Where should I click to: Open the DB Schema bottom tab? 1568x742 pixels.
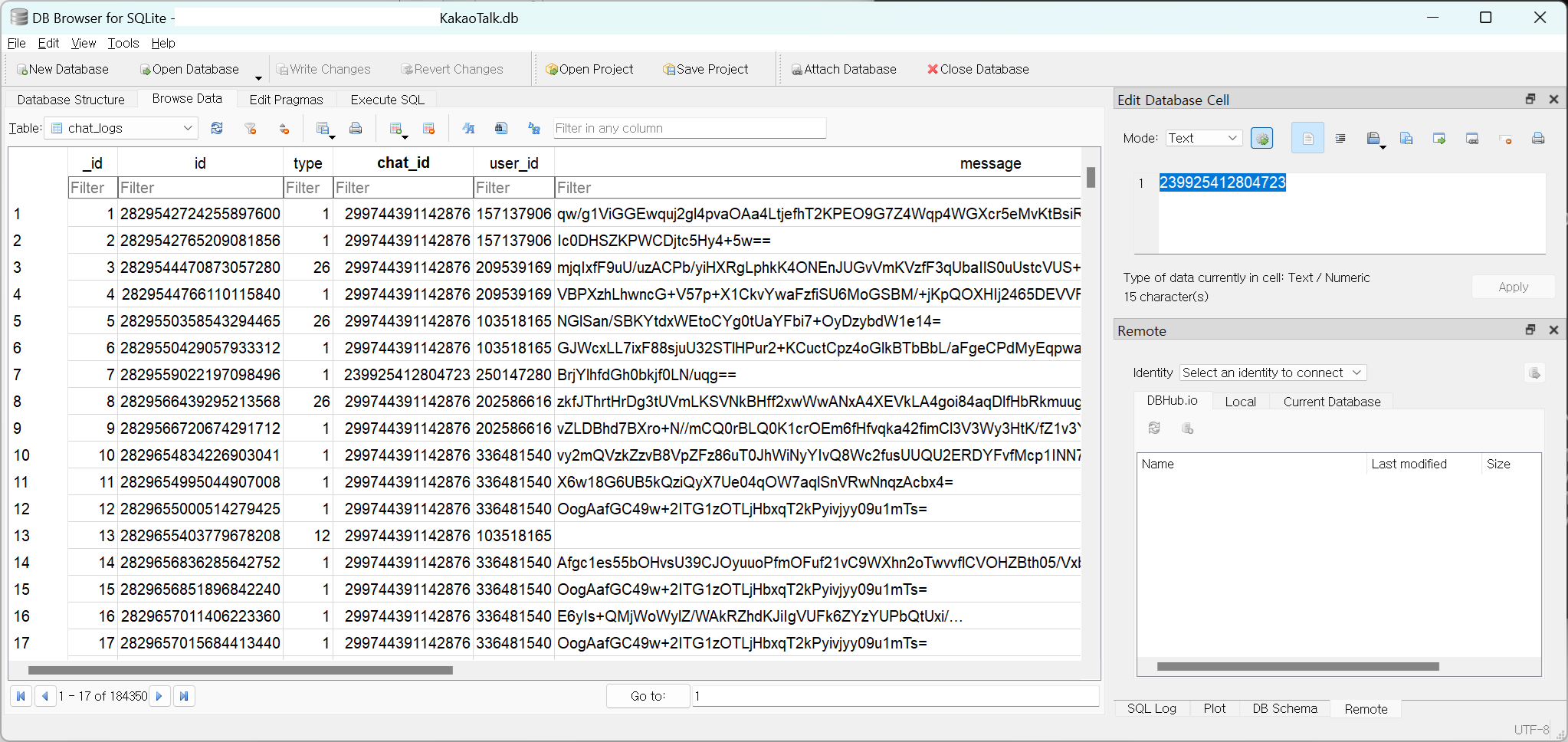coord(1284,708)
